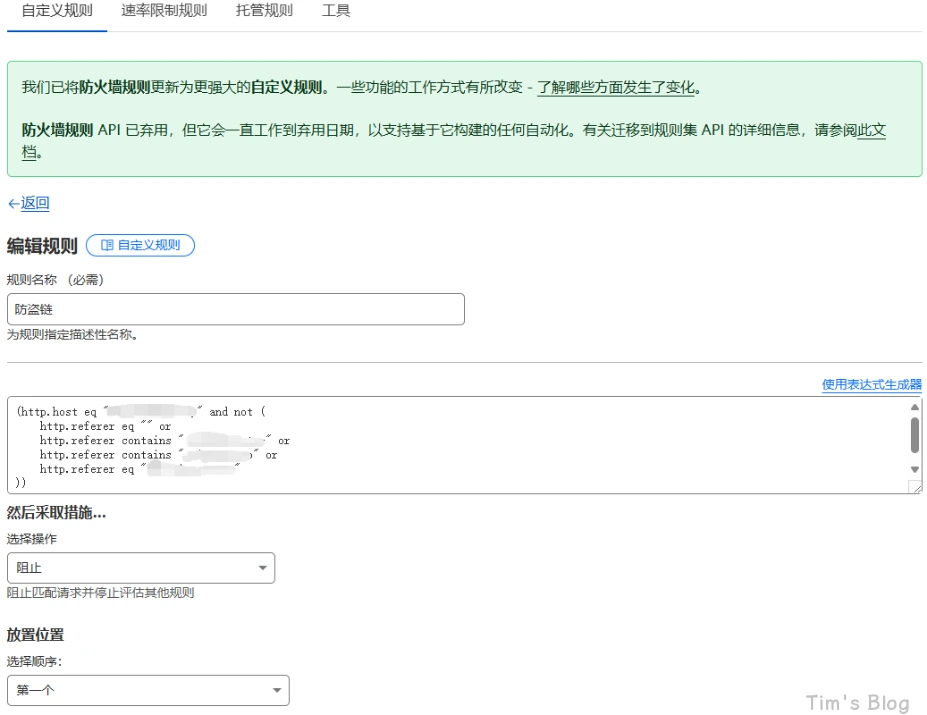The height and width of the screenshot is (715, 927).
Task: Focus the 规则名称 field containing 防盗链
Action: tap(236, 310)
